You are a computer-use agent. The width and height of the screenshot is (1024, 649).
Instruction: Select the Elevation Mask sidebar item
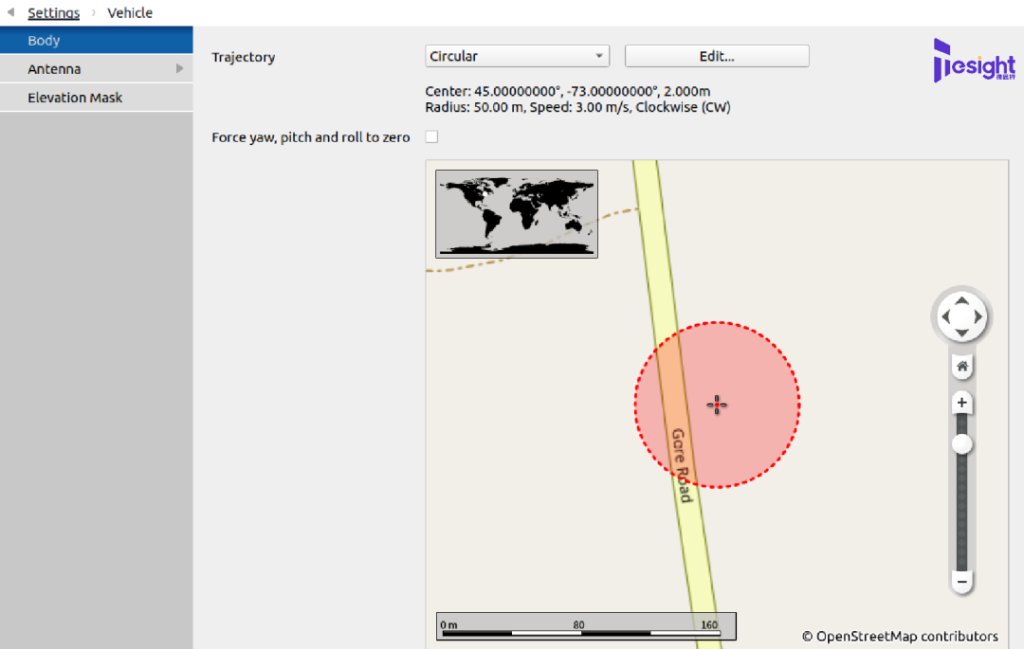(96, 97)
